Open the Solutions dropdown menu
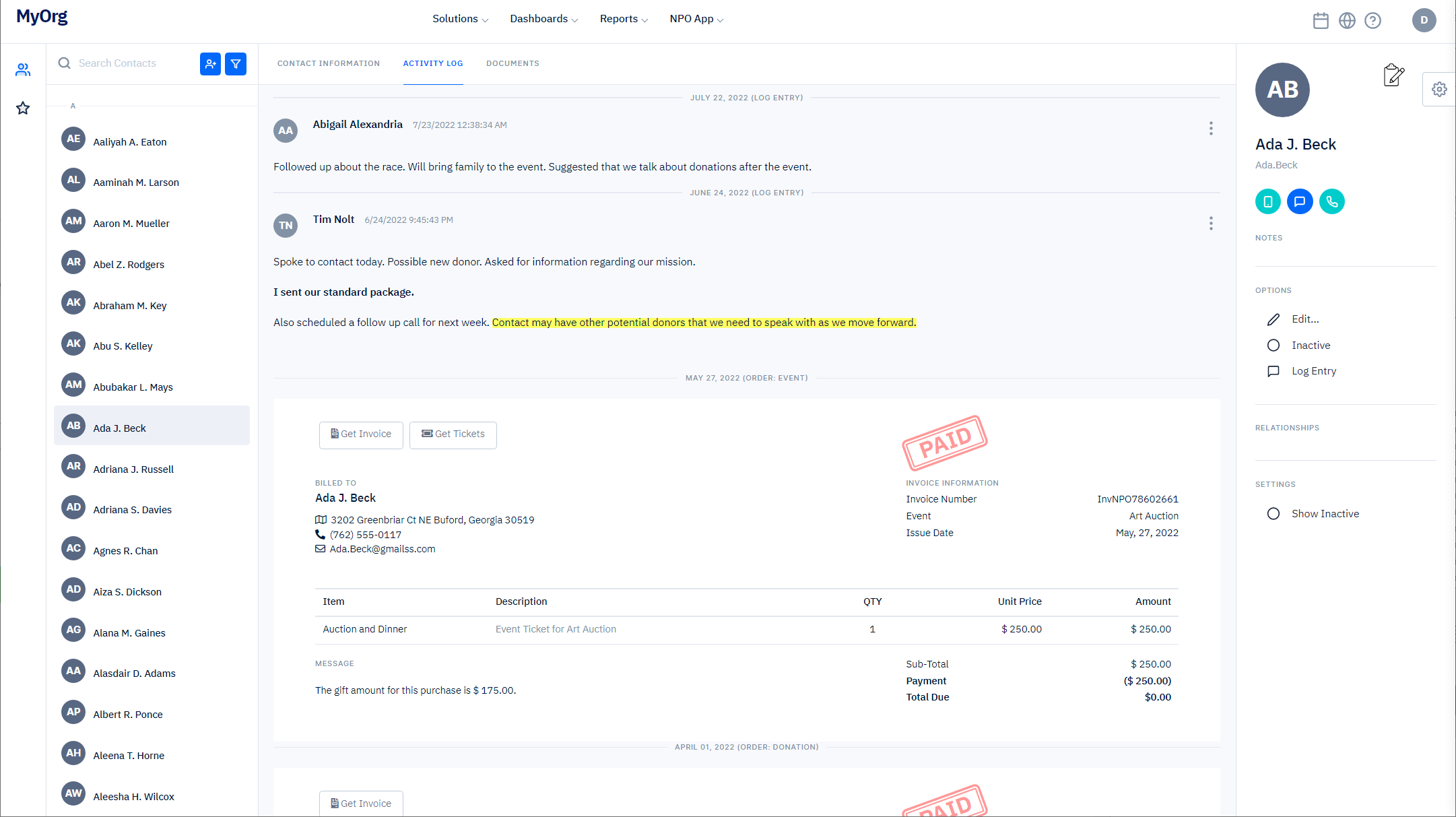The image size is (1456, 817). (460, 19)
